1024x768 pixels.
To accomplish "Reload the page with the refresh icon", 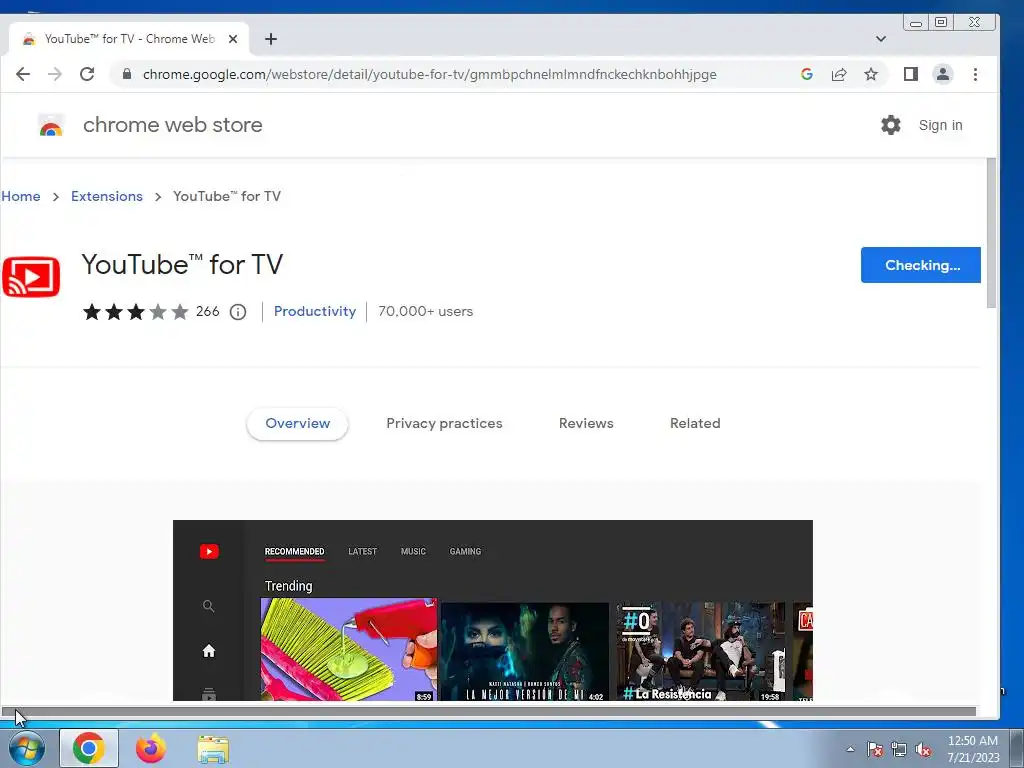I will tap(87, 74).
